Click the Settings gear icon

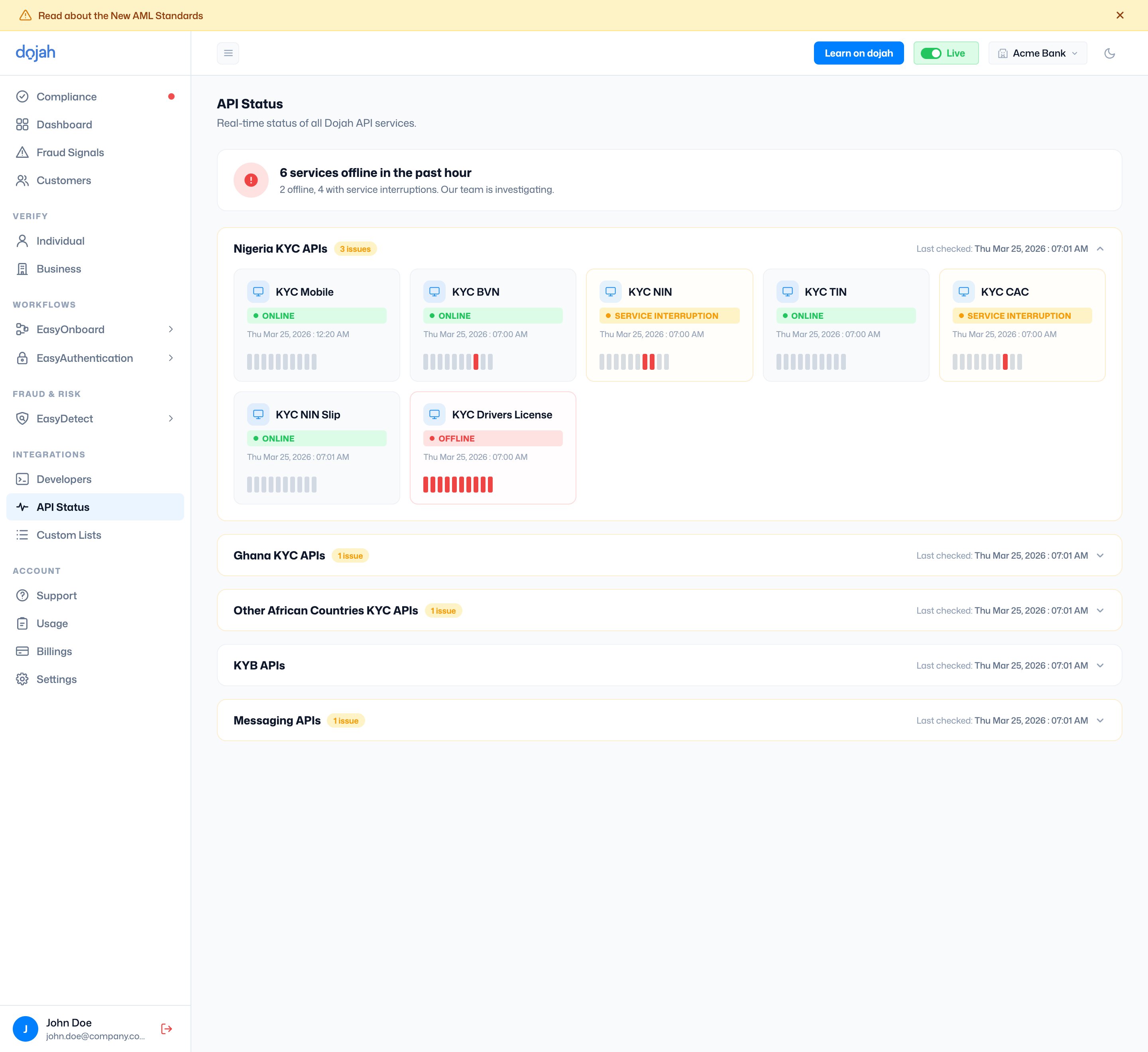coord(22,679)
